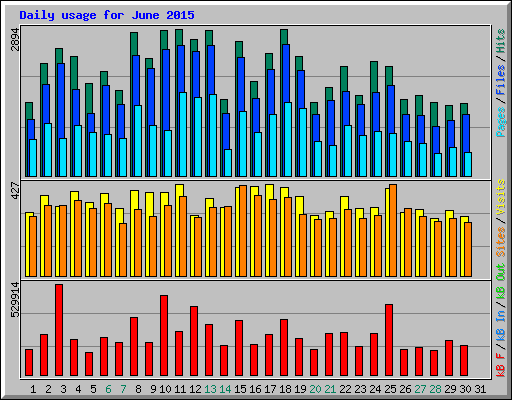
Task: Click the 'kB In' legend label
Action: pos(501,326)
